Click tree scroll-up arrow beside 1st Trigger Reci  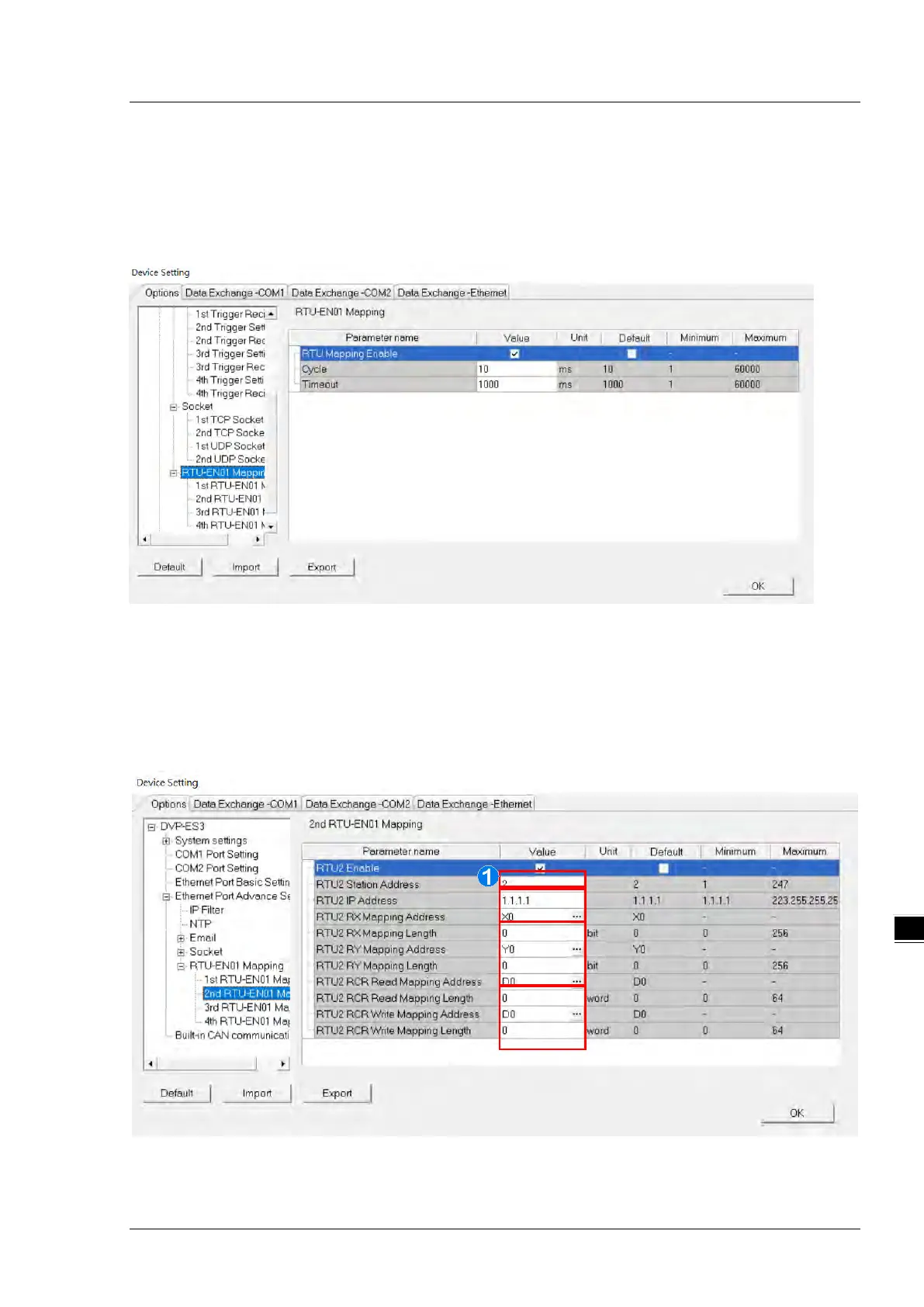(x=271, y=314)
